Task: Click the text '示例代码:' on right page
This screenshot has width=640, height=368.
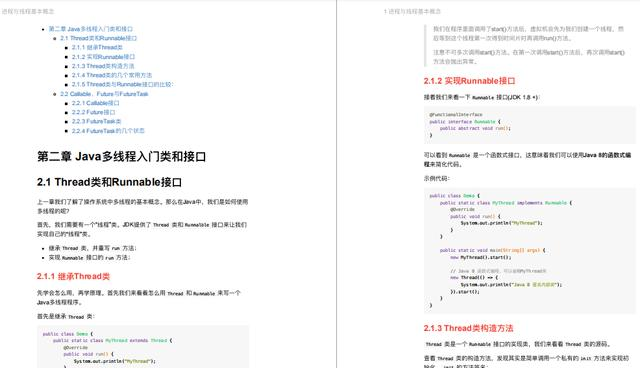Action: [x=437, y=178]
